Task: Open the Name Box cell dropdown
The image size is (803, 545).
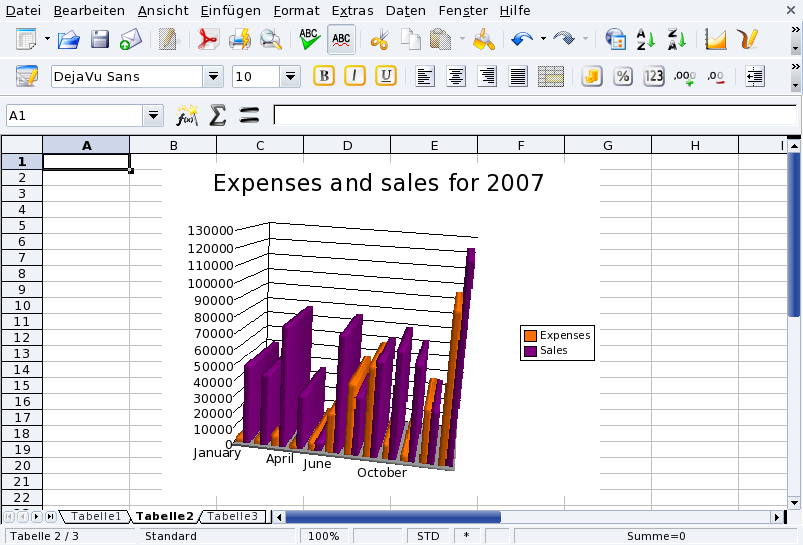Action: click(x=153, y=116)
